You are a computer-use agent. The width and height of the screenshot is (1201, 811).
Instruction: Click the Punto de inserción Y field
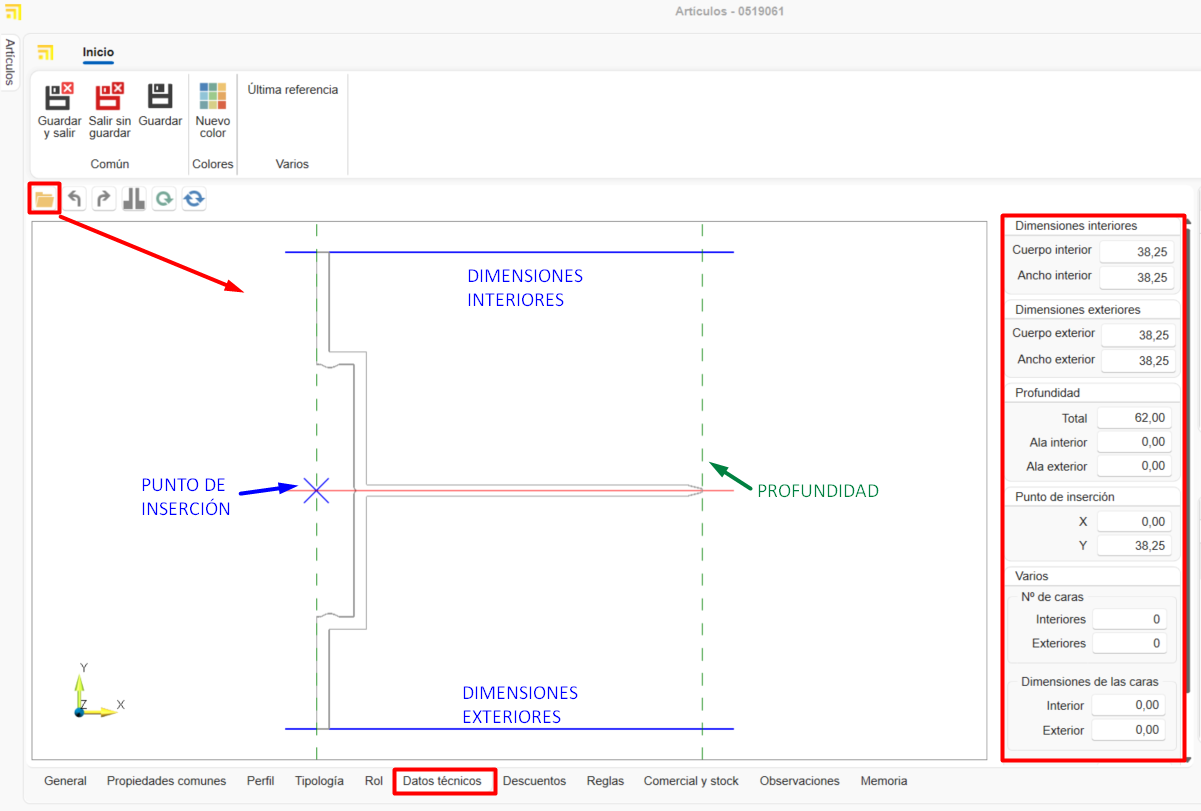tap(1135, 546)
